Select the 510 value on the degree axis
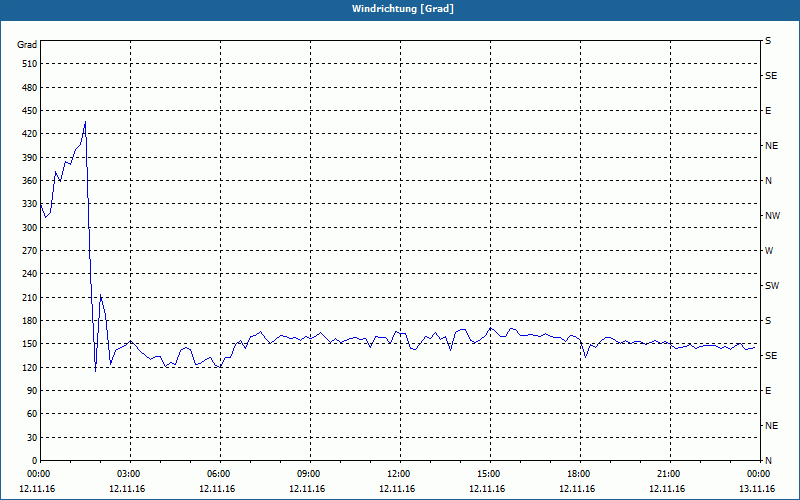Image resolution: width=800 pixels, height=500 pixels. tap(30, 64)
